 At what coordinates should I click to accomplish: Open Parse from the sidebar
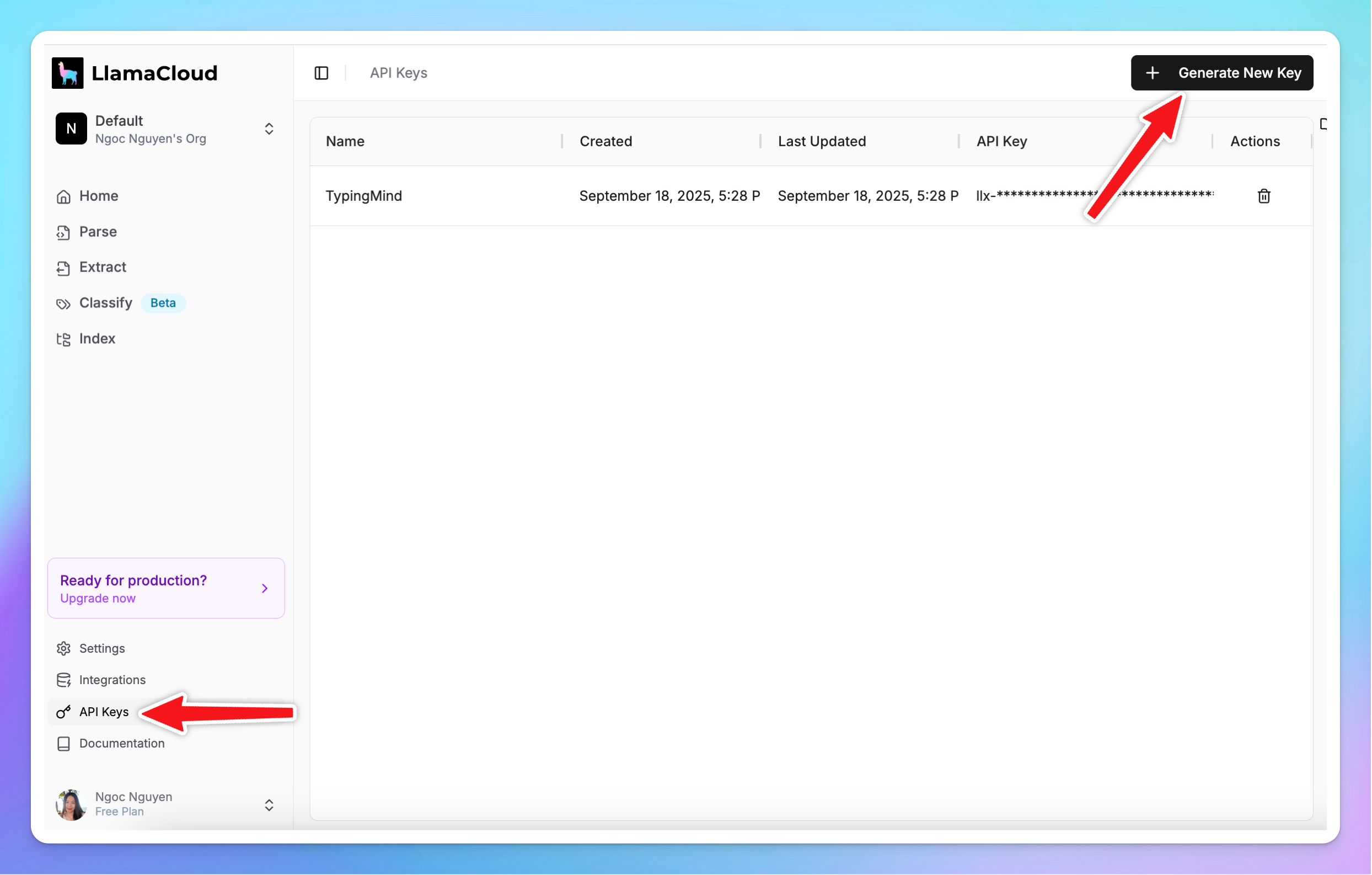tap(98, 231)
